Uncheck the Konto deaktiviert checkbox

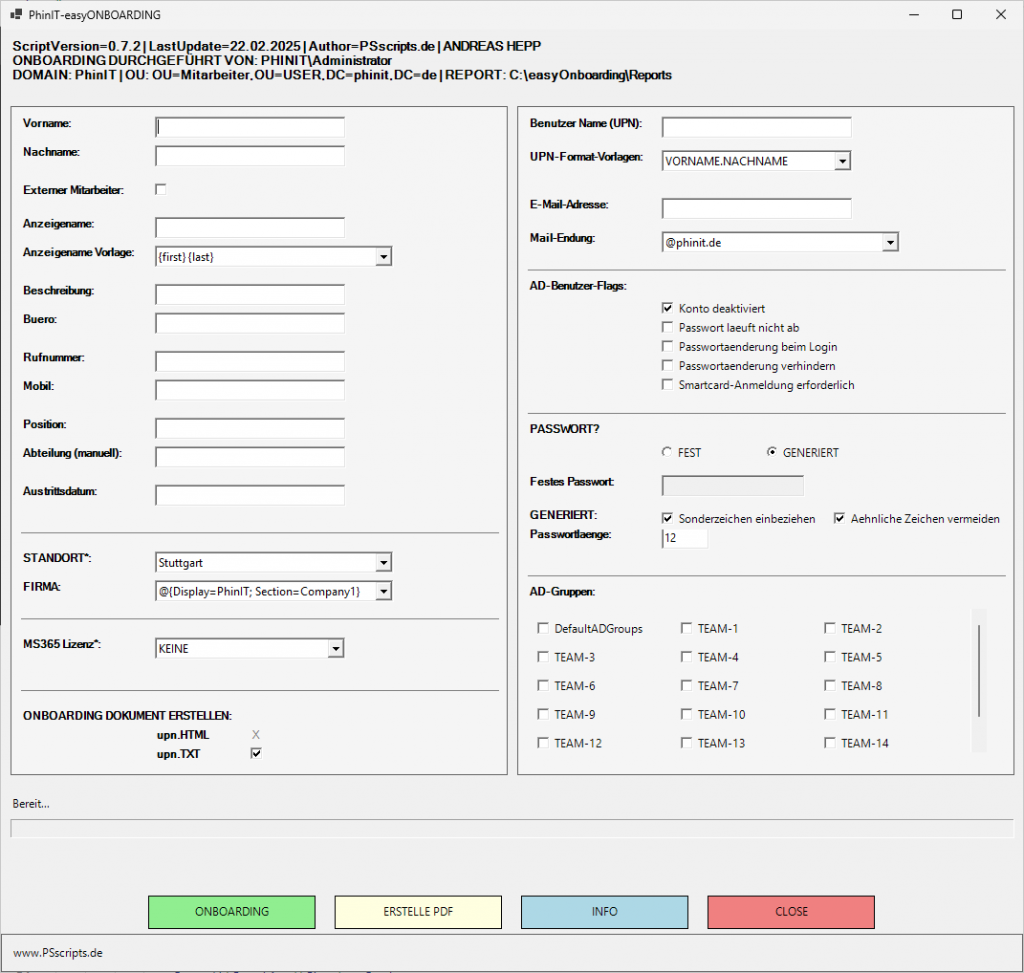point(668,309)
